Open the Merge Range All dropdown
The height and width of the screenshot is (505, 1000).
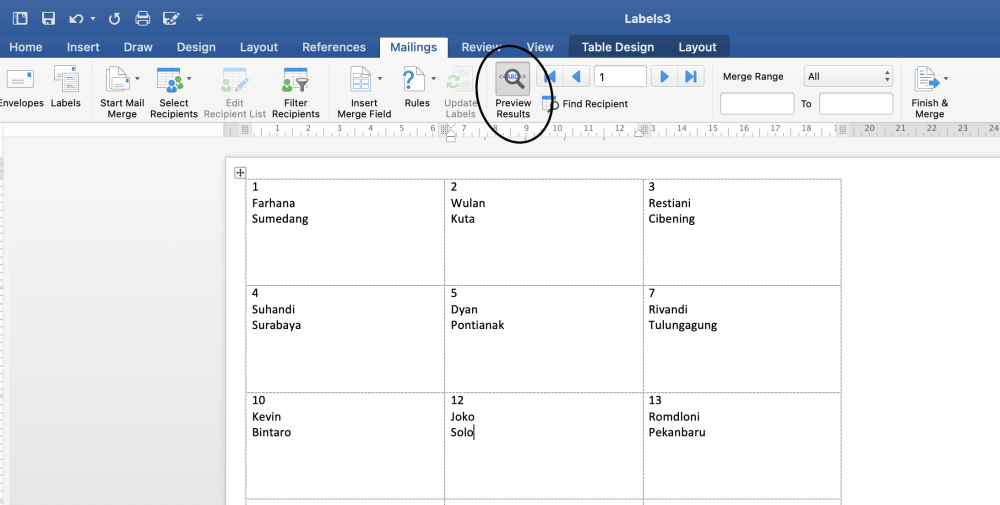848,76
